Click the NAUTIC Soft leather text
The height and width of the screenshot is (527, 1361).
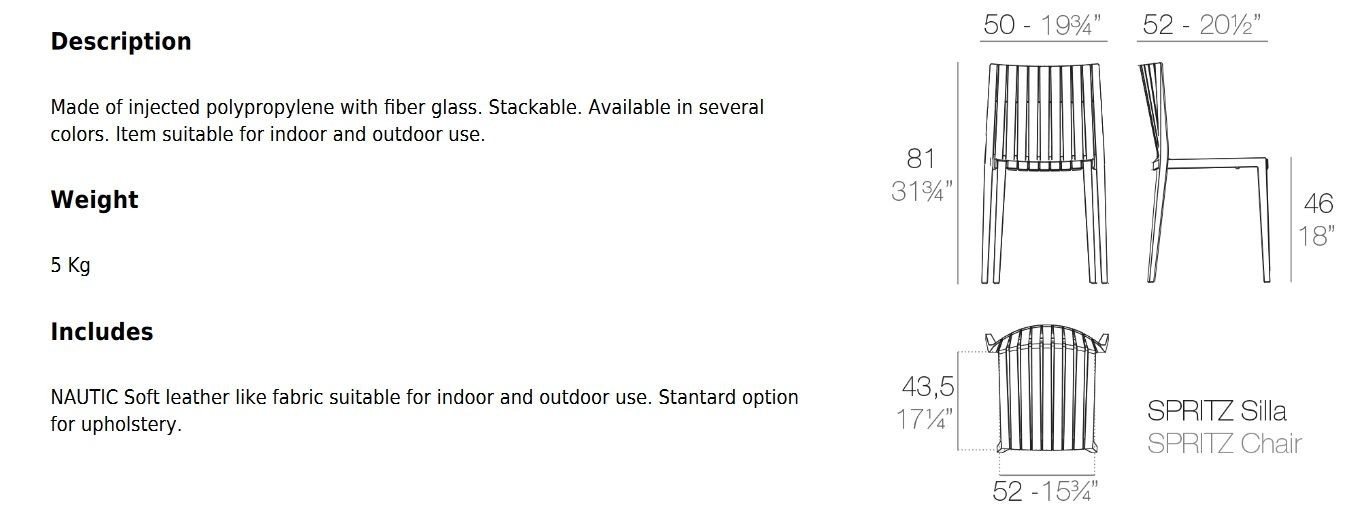[x=424, y=411]
